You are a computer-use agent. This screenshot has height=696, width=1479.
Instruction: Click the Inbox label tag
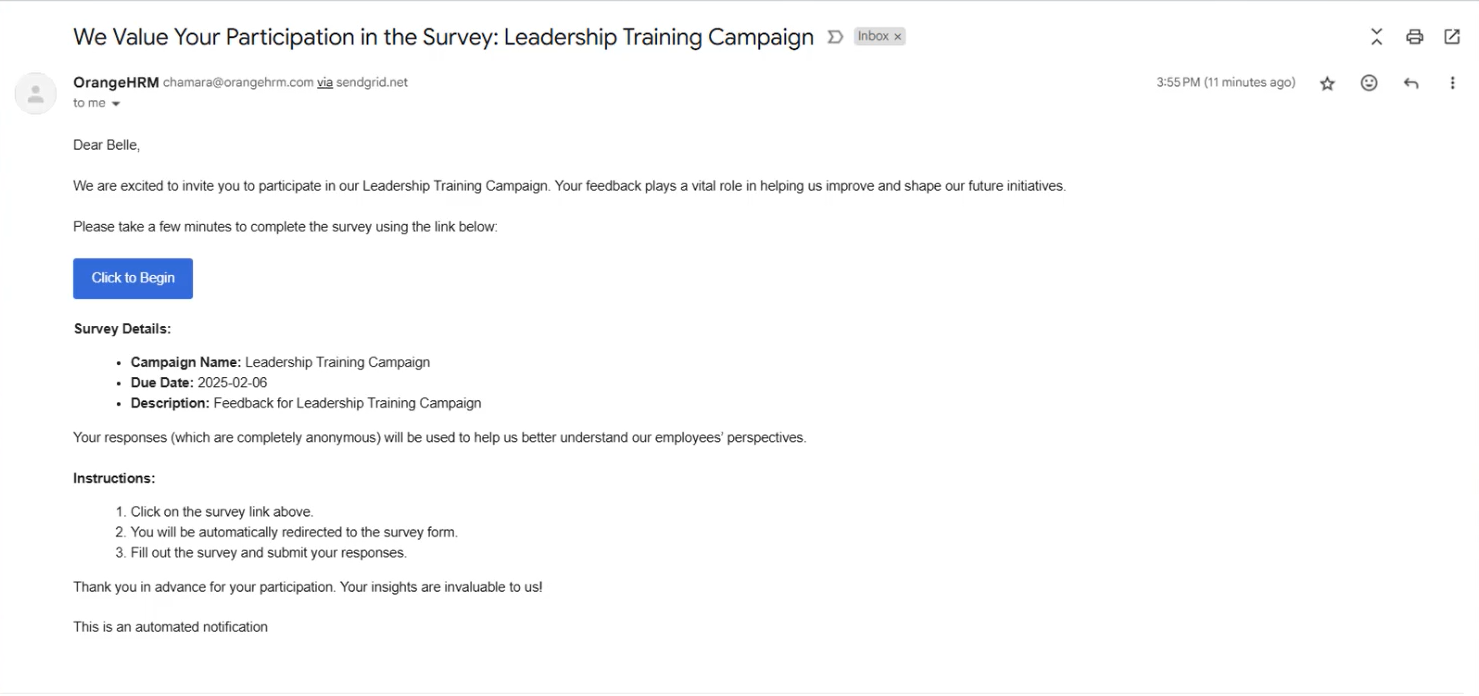coord(873,36)
